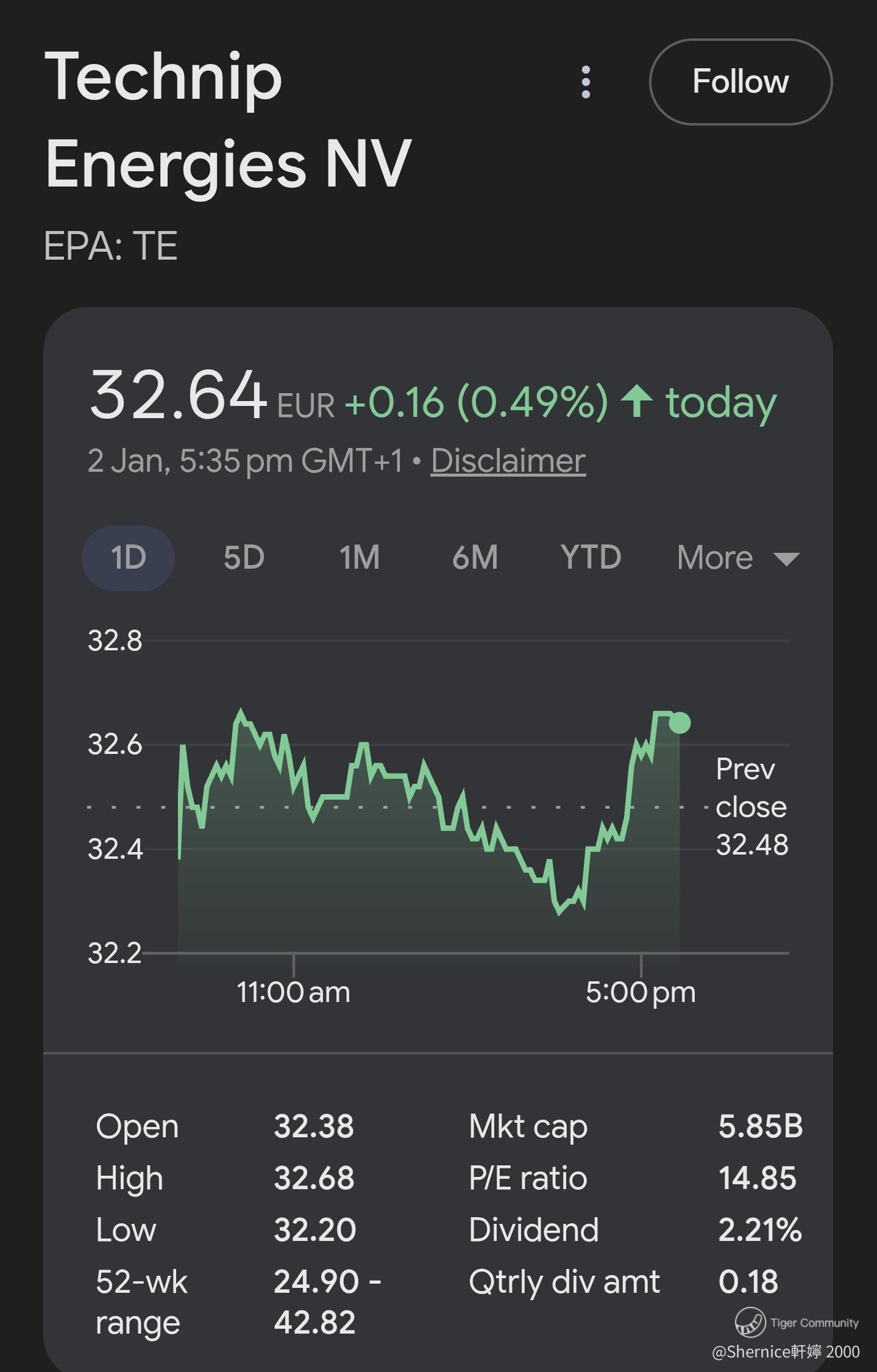Viewport: 877px width, 1372px height.
Task: Show the 1M price chart
Action: (360, 558)
